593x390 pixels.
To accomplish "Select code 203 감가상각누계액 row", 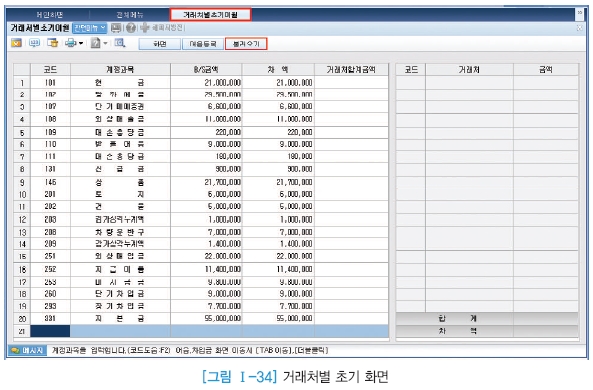I will point(201,219).
